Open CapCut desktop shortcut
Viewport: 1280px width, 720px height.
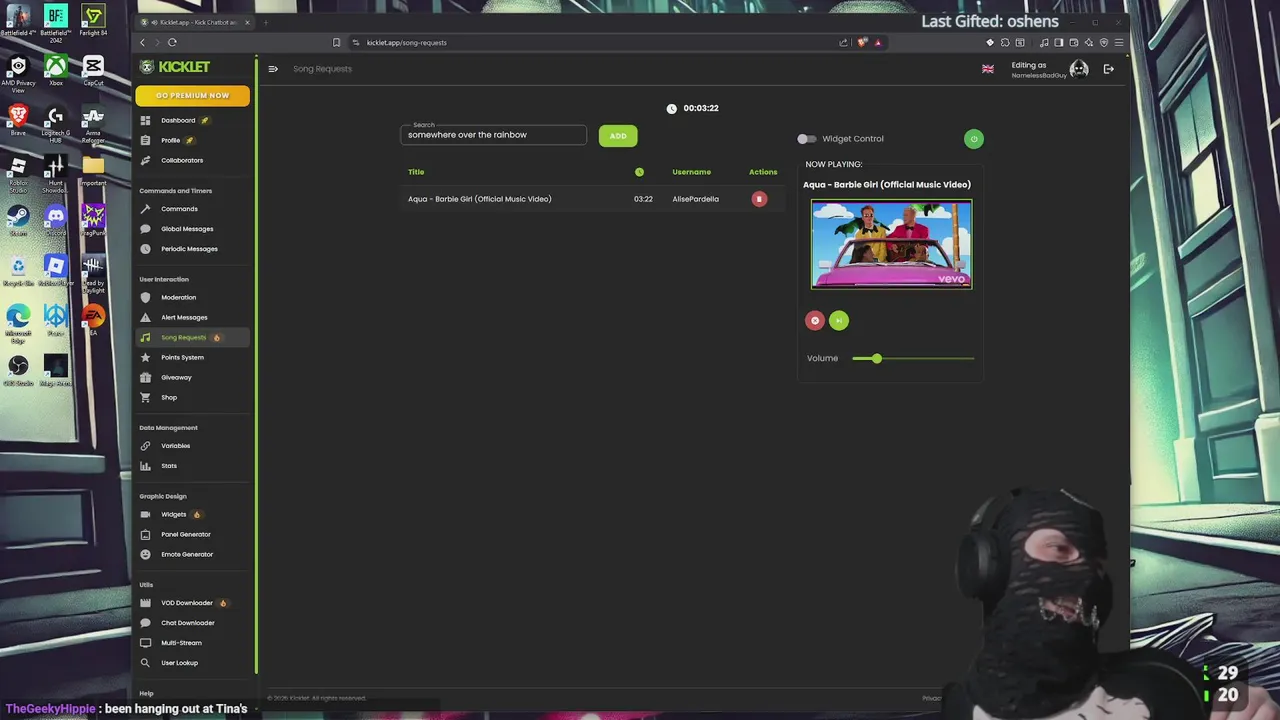[93, 70]
